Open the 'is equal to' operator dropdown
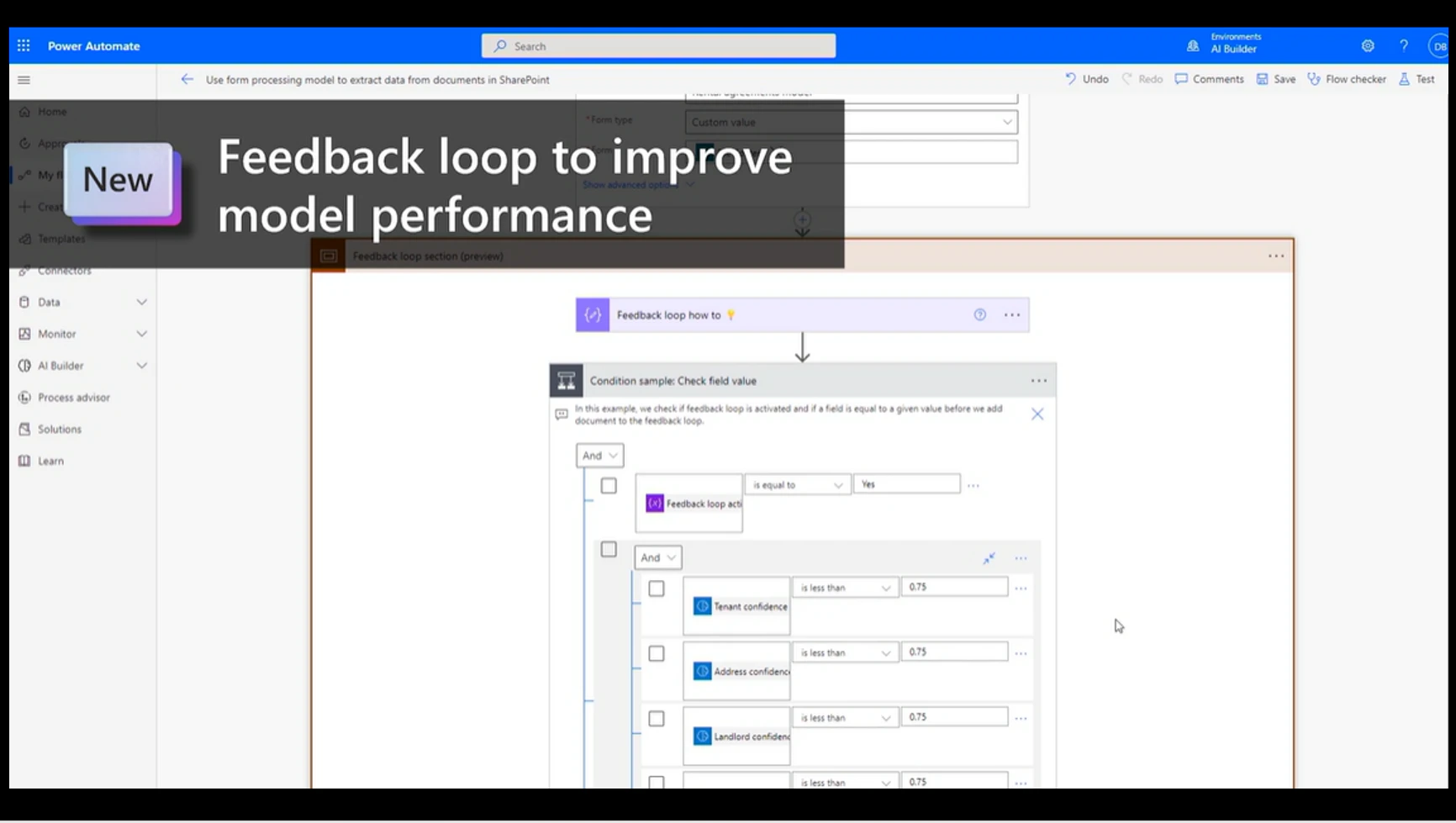1456x823 pixels. [x=796, y=485]
